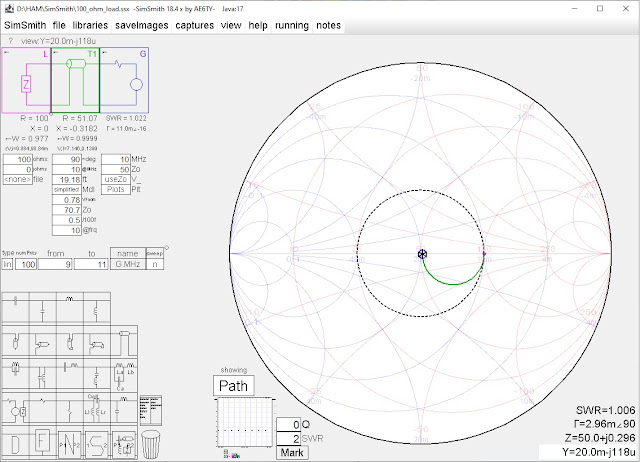Viewport: 640px width, 462px height.
Task: Click the center marker on the Smith chart
Action: pyautogui.click(x=422, y=254)
